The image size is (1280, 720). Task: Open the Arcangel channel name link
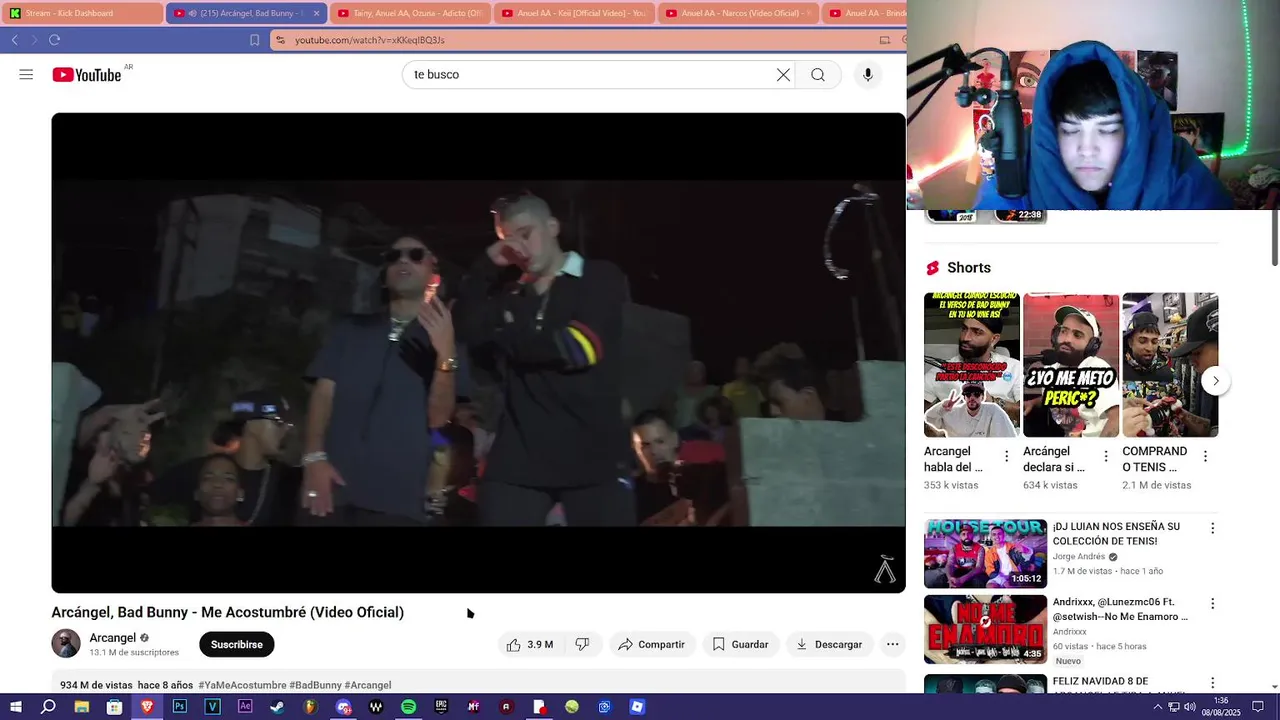click(113, 638)
